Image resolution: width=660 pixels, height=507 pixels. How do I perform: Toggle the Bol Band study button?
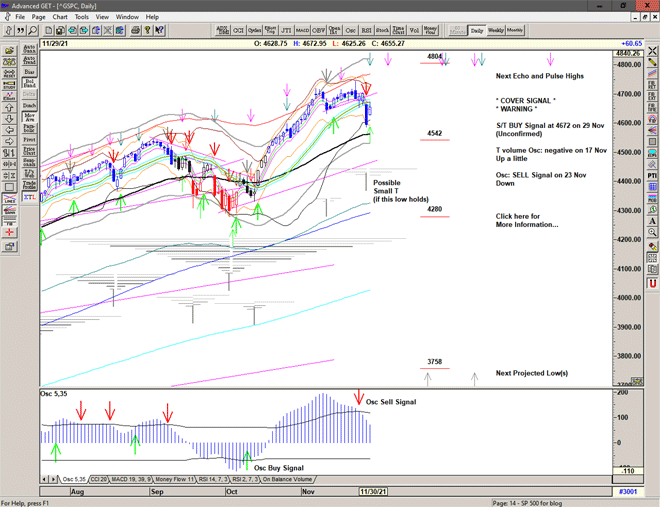tap(29, 85)
